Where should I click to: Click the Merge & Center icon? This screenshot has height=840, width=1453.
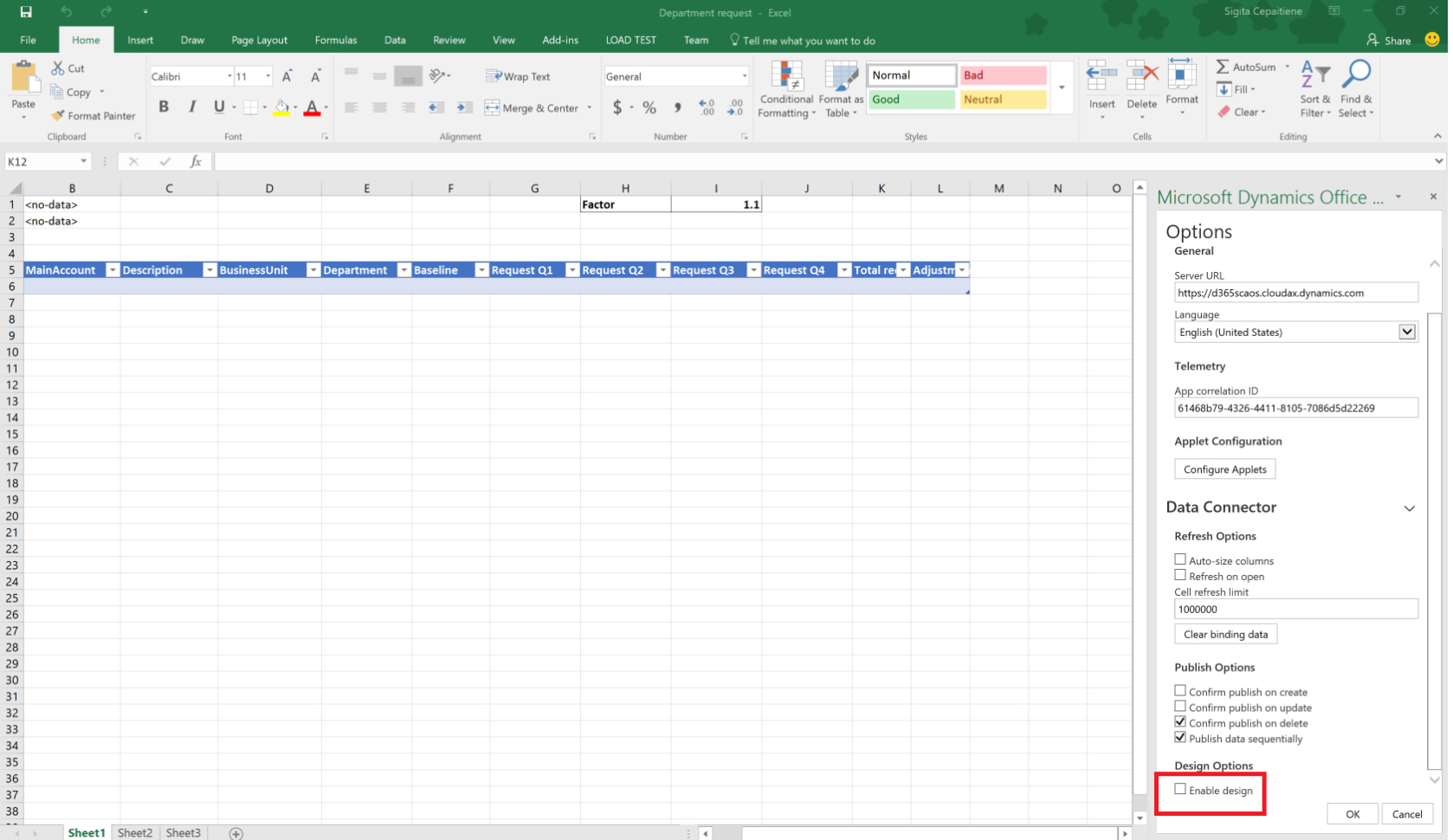tap(532, 107)
